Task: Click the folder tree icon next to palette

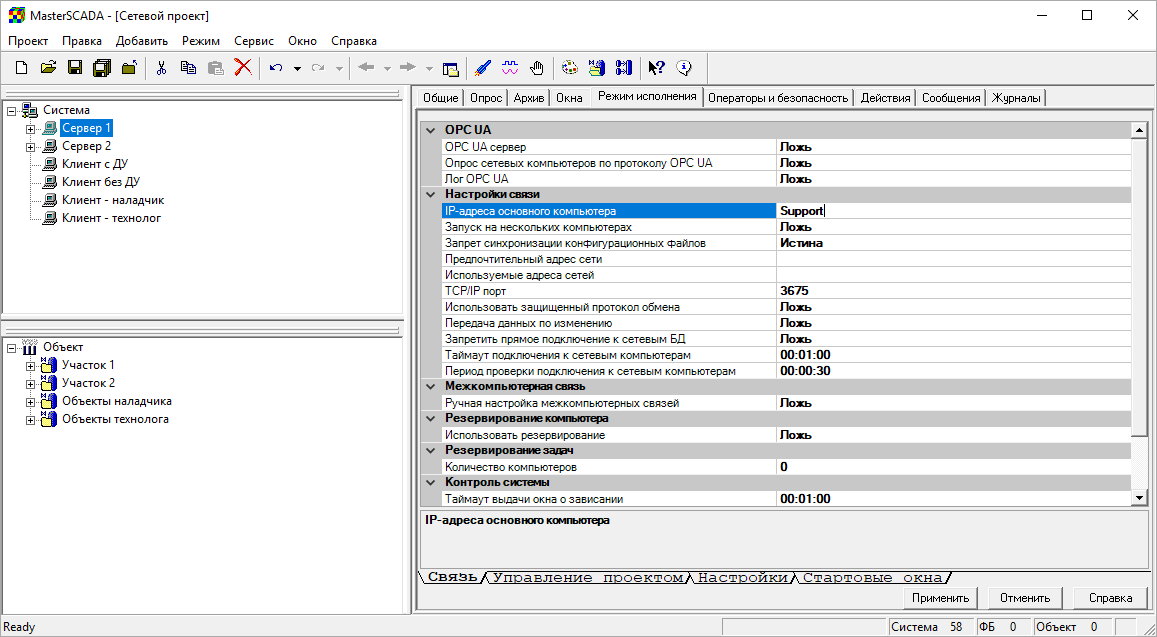Action: (596, 68)
